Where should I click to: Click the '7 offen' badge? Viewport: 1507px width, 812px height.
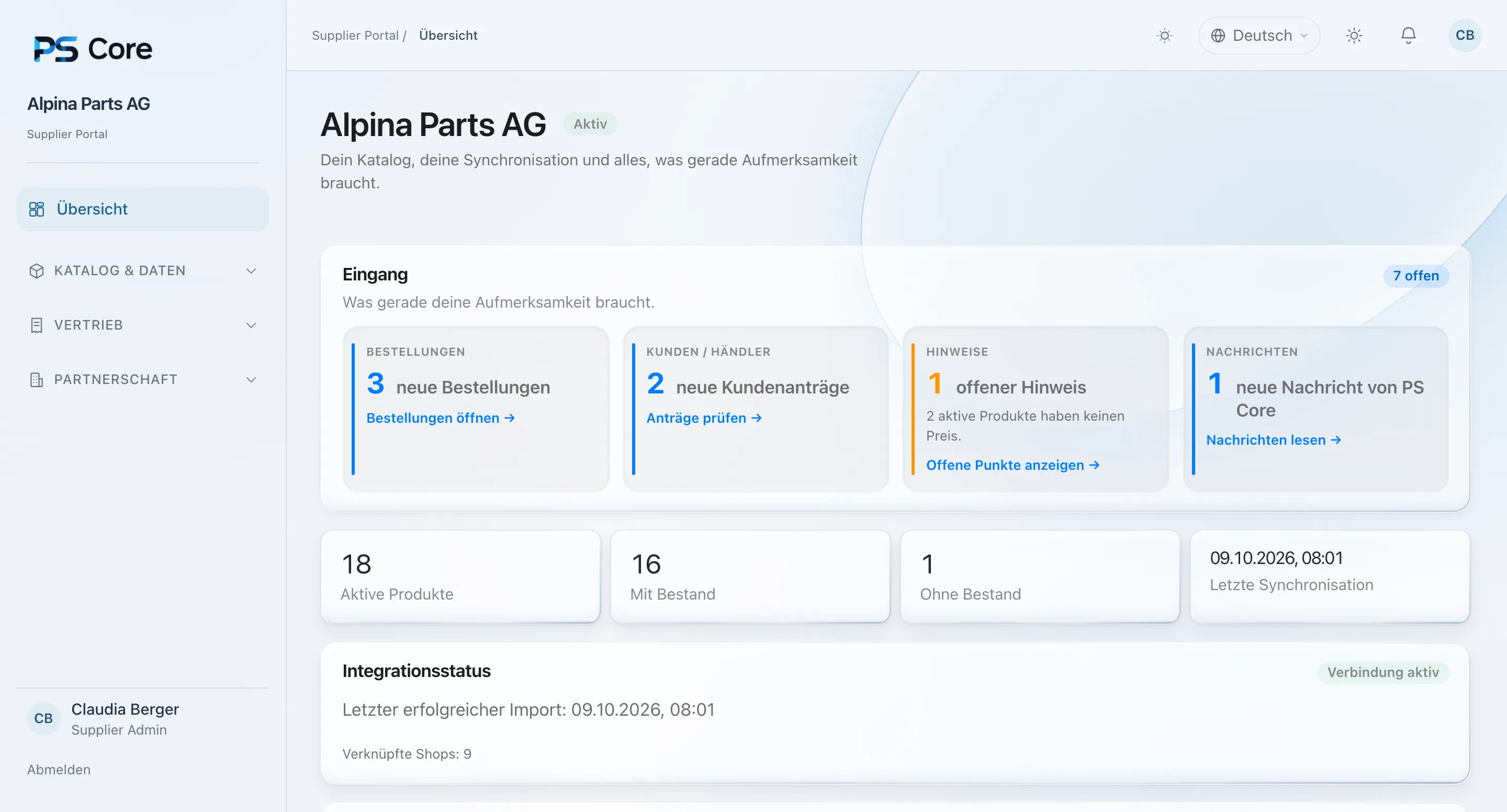pos(1416,276)
